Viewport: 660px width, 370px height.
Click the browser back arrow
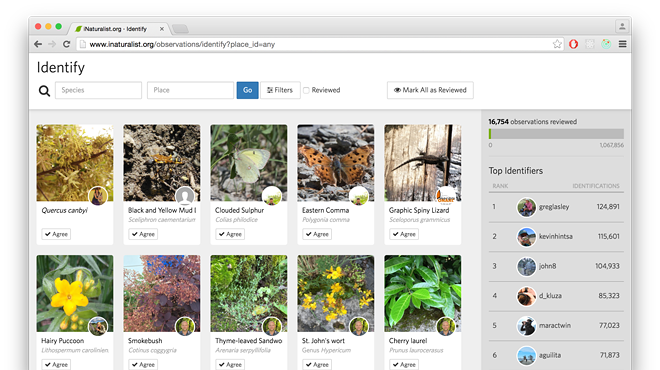pyautogui.click(x=38, y=44)
